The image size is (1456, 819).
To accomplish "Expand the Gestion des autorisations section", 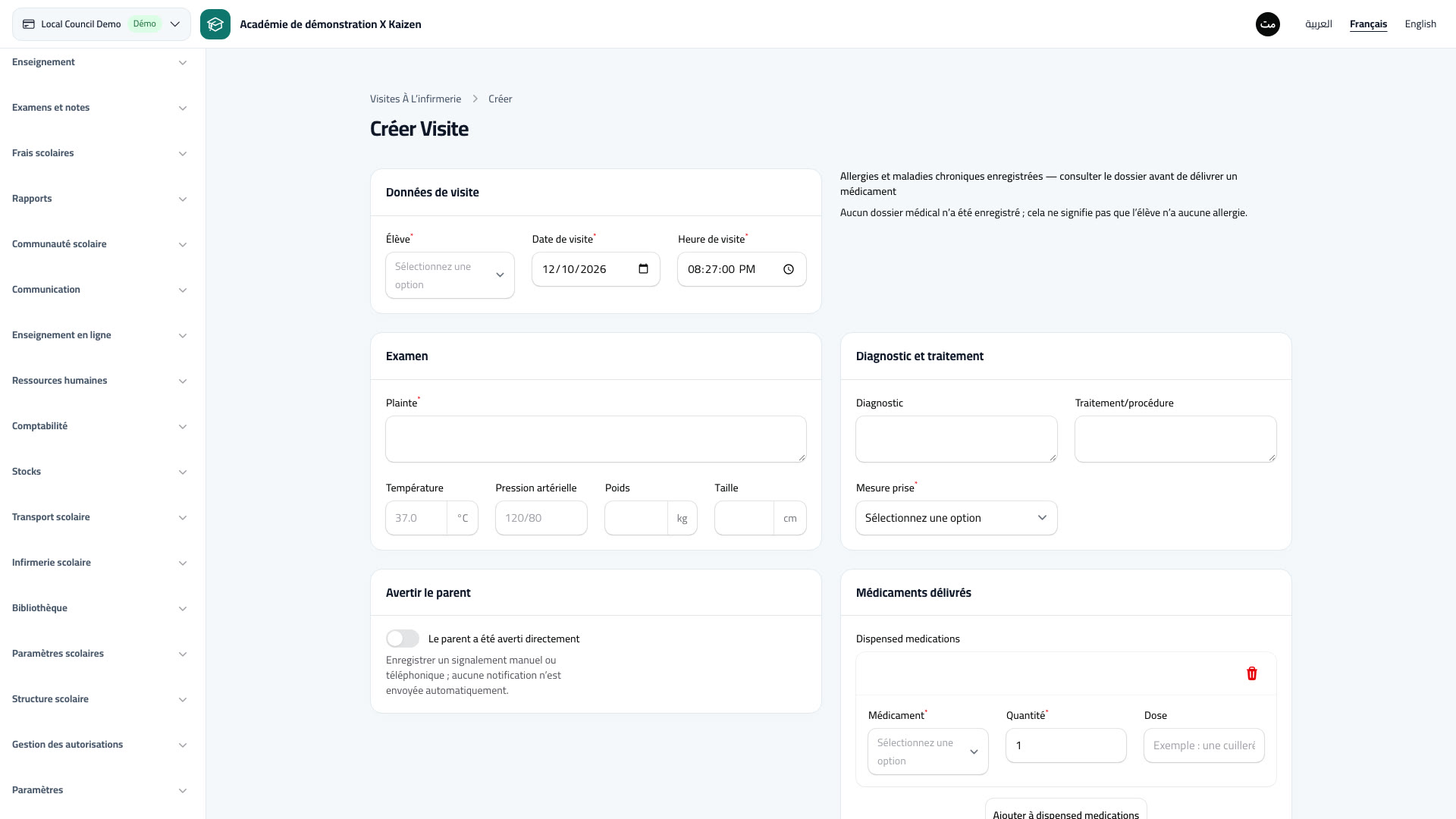I will [x=99, y=745].
